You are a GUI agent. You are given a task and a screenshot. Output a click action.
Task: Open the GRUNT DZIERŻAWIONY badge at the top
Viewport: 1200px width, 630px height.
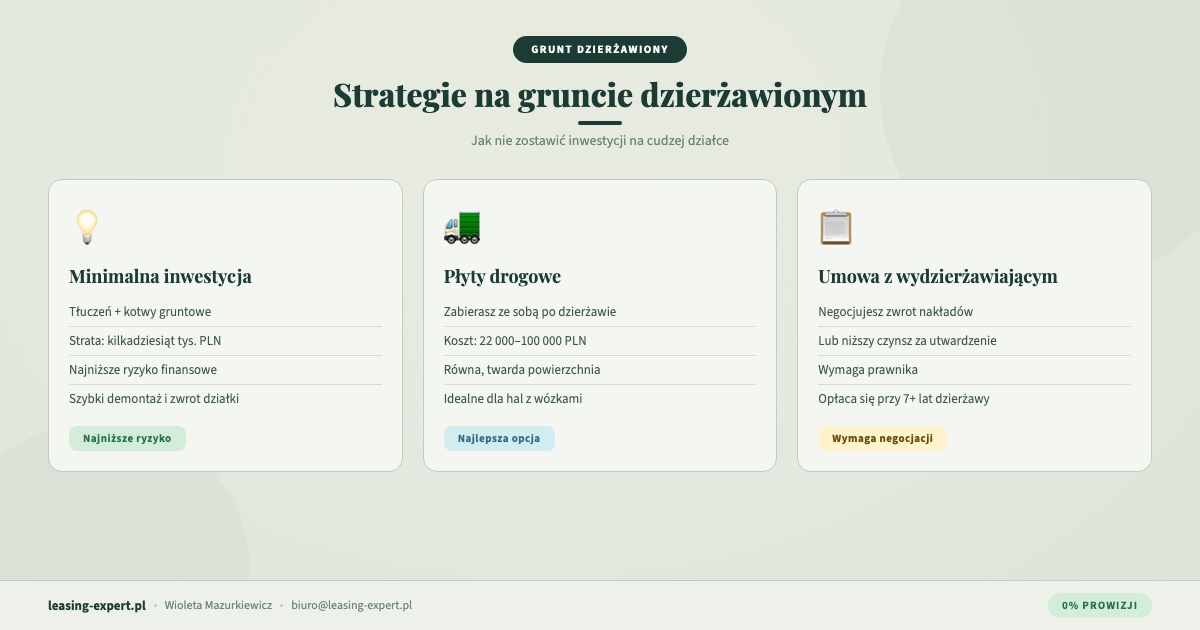pos(599,48)
